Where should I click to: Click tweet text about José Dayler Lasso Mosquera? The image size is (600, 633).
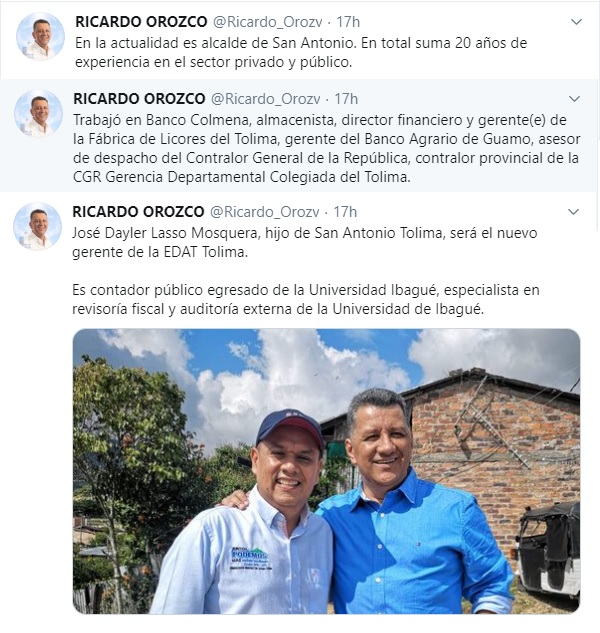pos(304,243)
